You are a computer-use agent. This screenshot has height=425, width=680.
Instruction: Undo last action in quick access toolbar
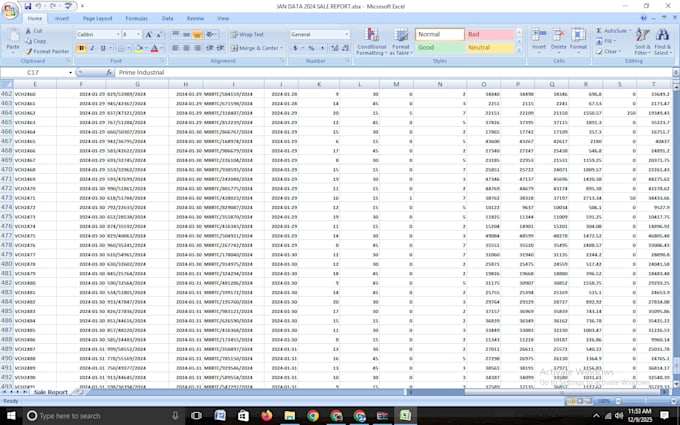pyautogui.click(x=39, y=6)
